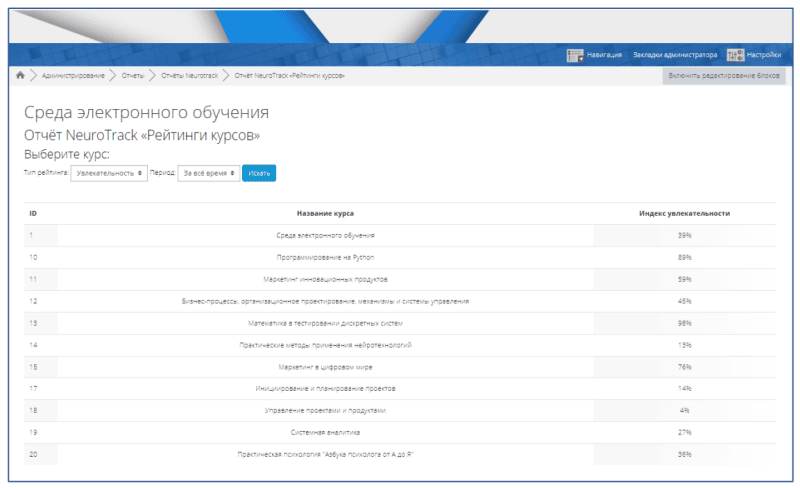Screen dimensions: 800x488
Task: Go to Администрирование breadcrumb
Action: coord(73,76)
